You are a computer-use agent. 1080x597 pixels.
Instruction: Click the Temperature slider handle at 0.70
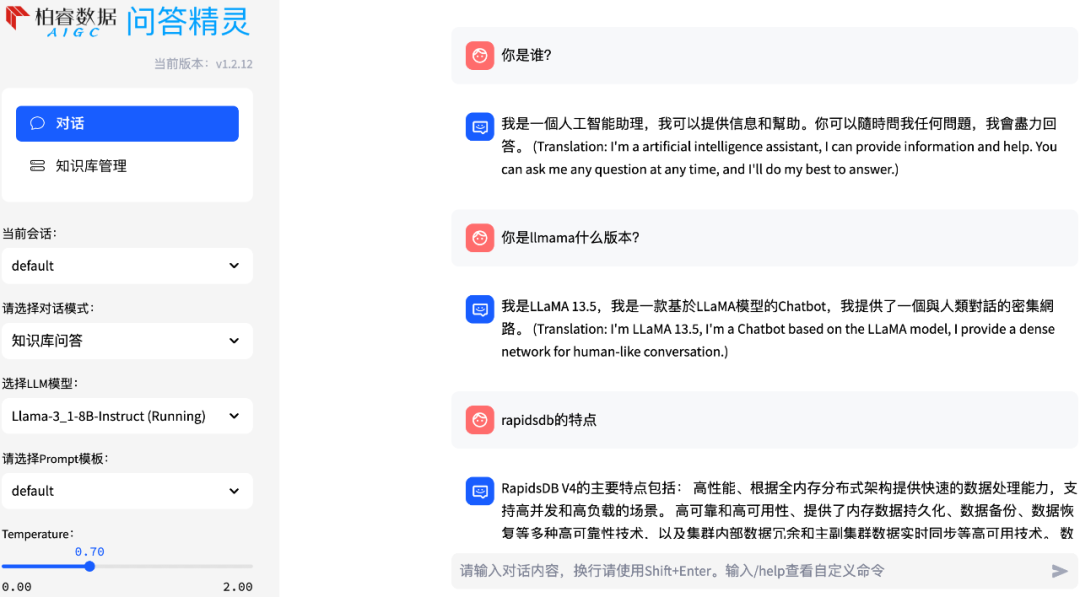coord(90,567)
